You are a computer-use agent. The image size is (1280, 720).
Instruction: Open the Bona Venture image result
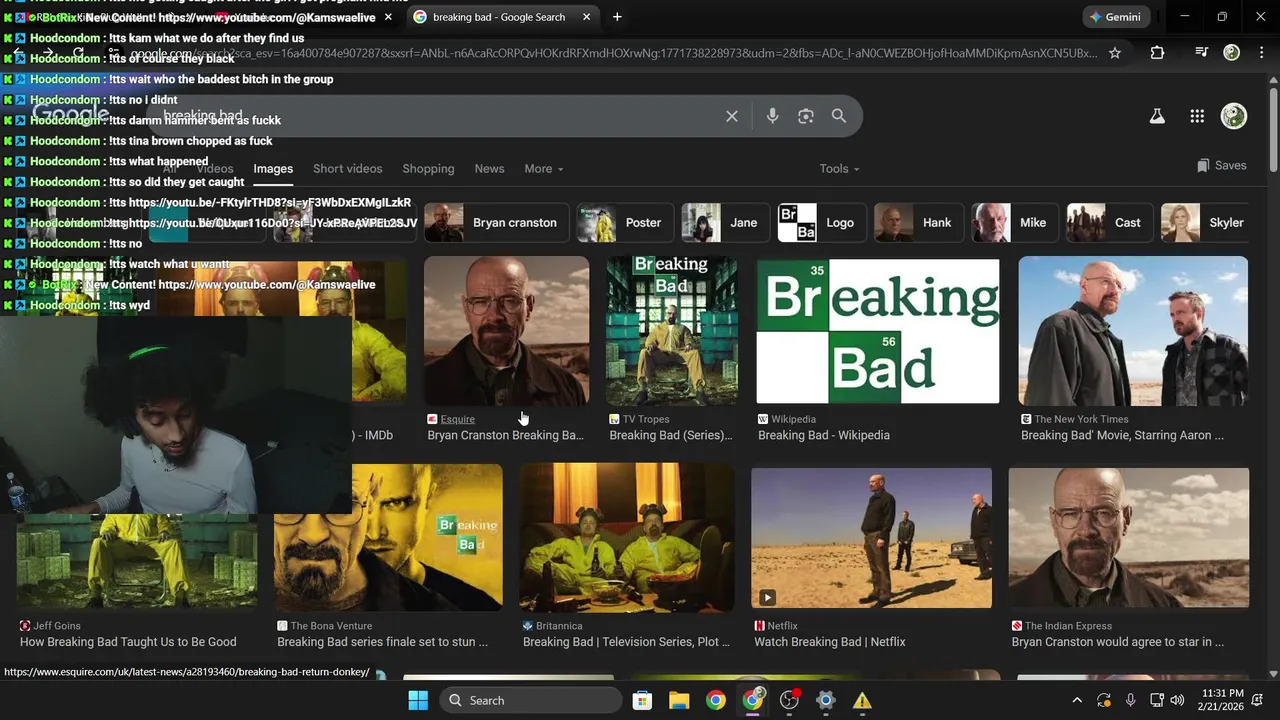point(388,538)
